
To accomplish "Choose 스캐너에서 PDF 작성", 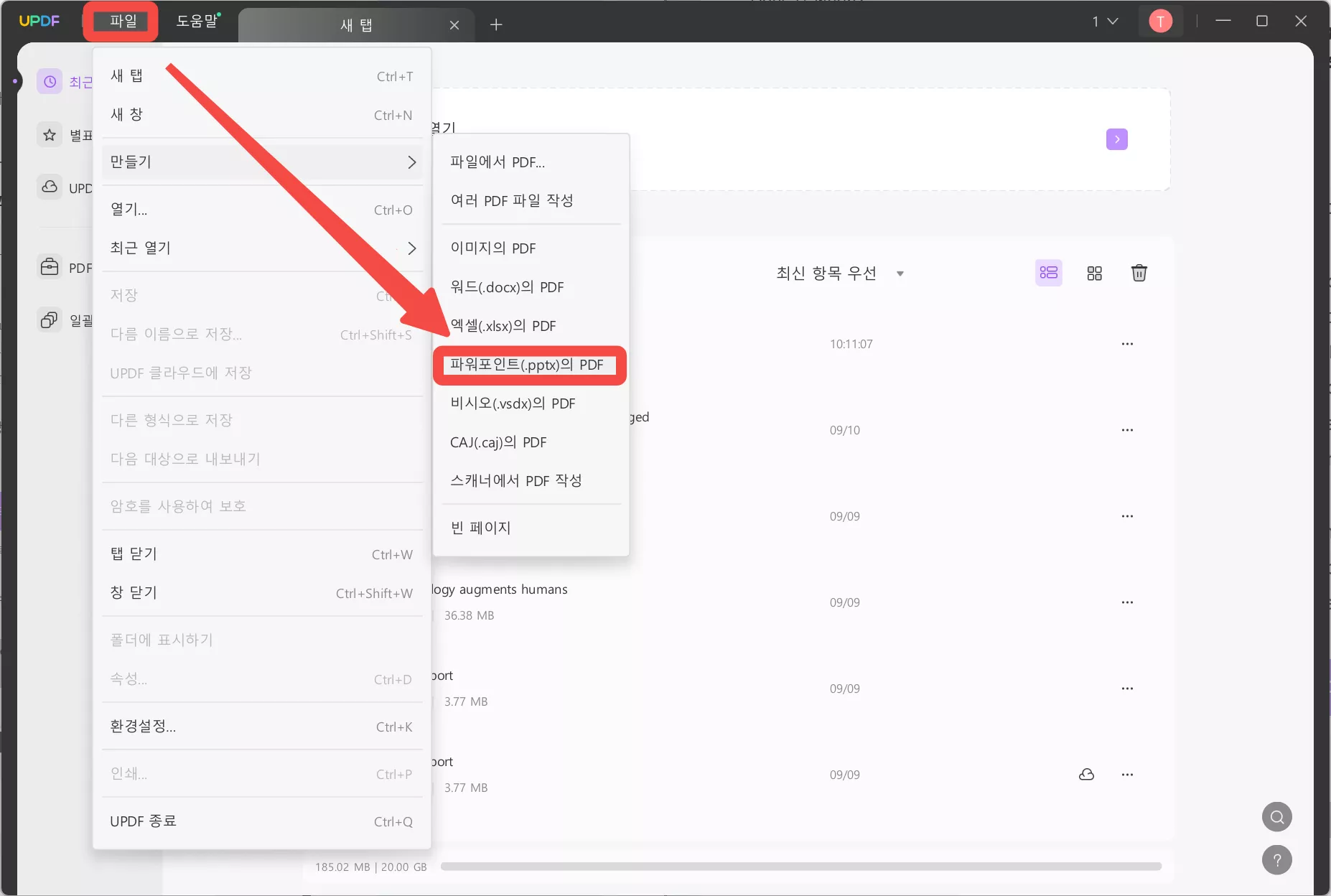I will click(x=531, y=481).
